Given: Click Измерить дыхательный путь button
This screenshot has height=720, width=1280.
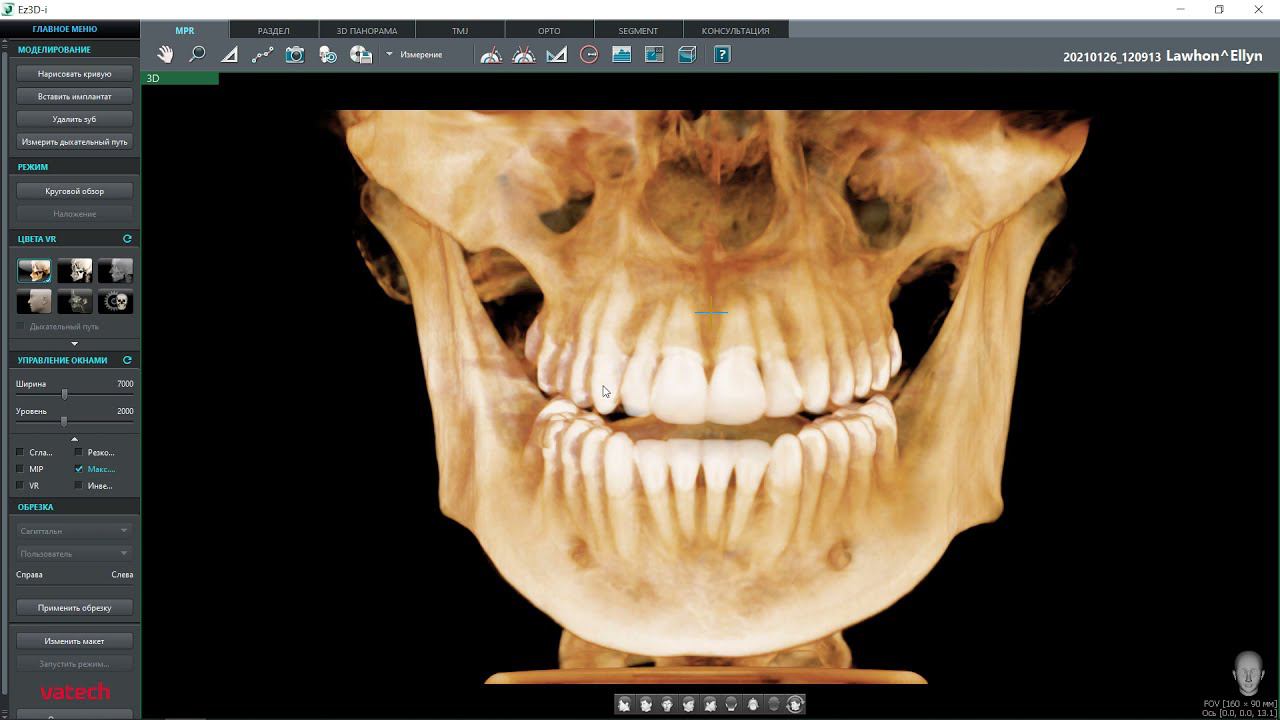Looking at the screenshot, I should pyautogui.click(x=75, y=142).
